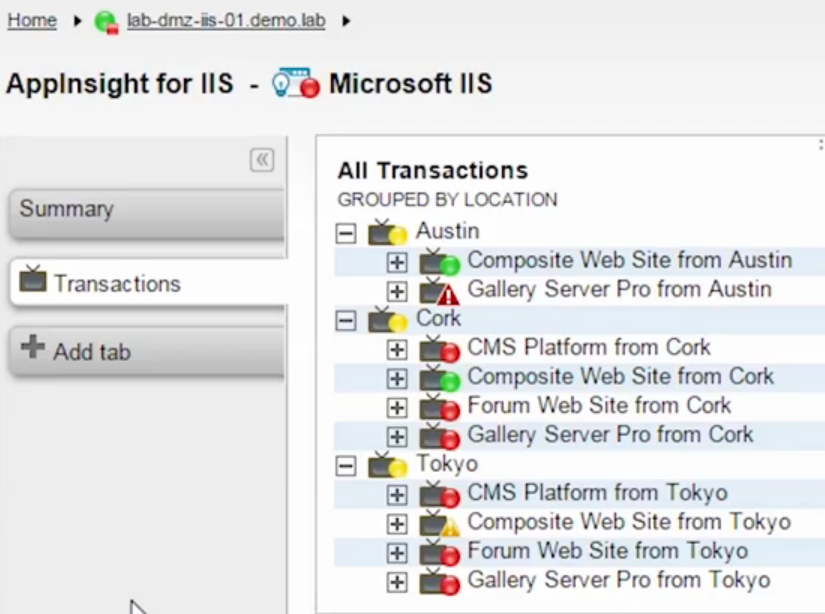The width and height of the screenshot is (825, 614).
Task: Open CMS Platform from Cork transaction
Action: 589,347
